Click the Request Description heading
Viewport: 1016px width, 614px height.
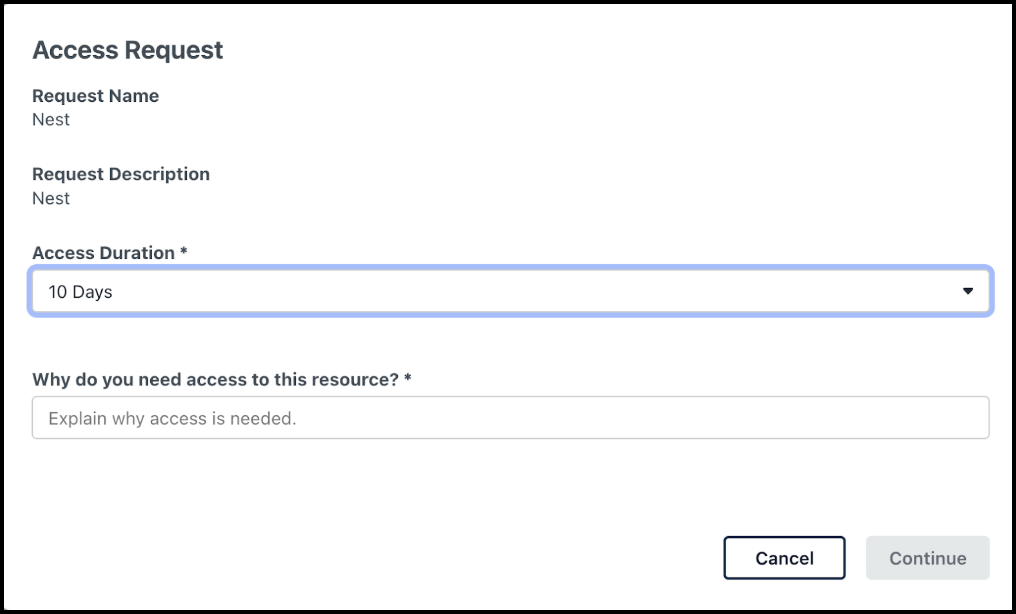121,174
